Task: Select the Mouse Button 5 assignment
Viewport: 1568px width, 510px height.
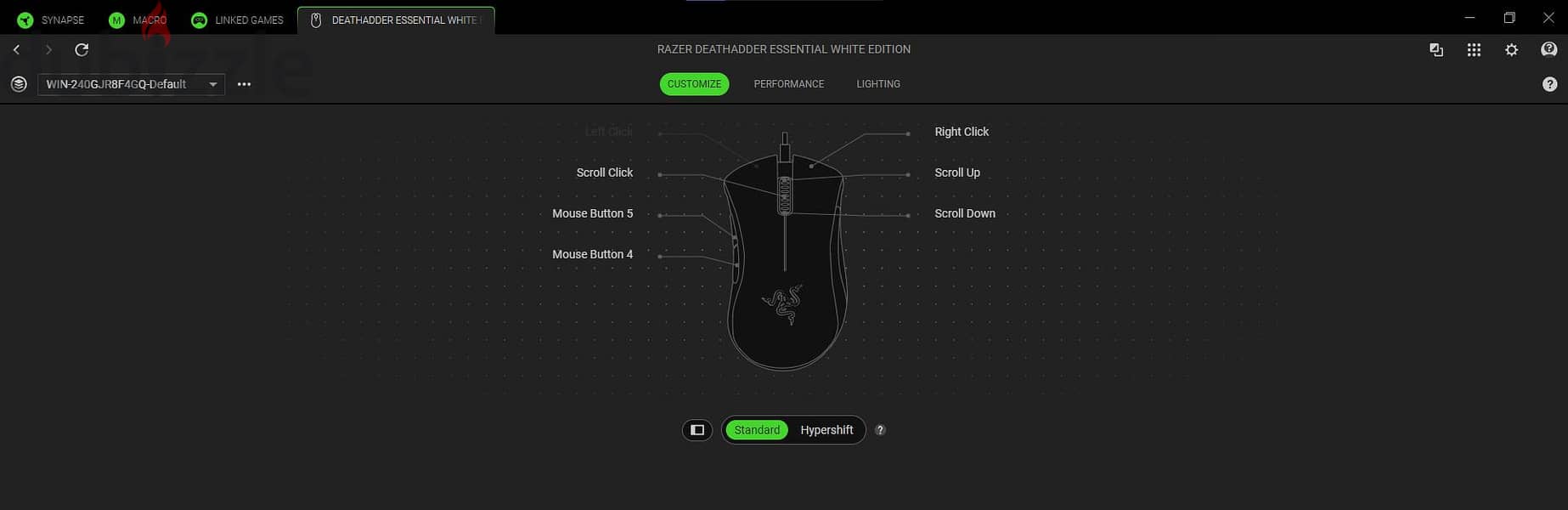Action: pyautogui.click(x=592, y=213)
